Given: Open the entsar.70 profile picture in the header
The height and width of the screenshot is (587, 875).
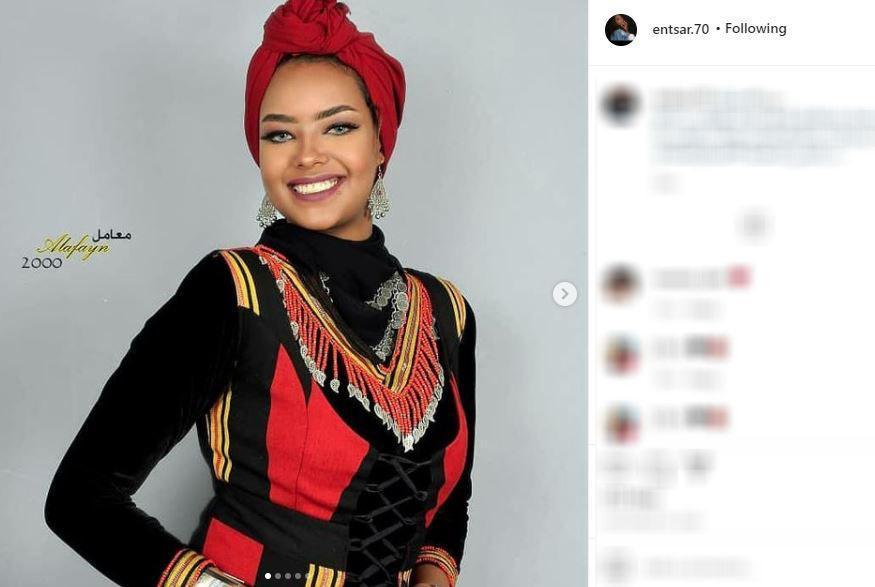Looking at the screenshot, I should [621, 30].
